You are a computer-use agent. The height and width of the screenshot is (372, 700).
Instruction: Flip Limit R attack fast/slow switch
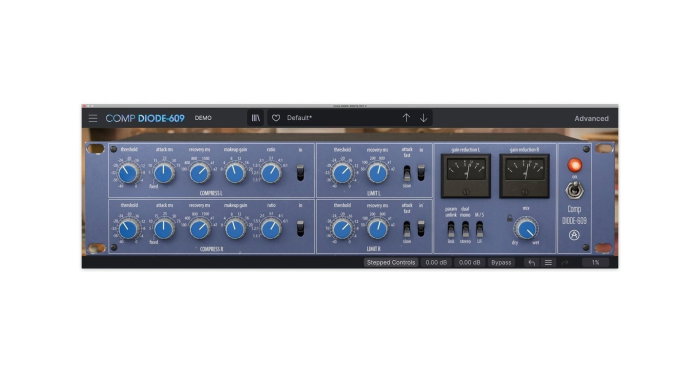click(x=407, y=229)
